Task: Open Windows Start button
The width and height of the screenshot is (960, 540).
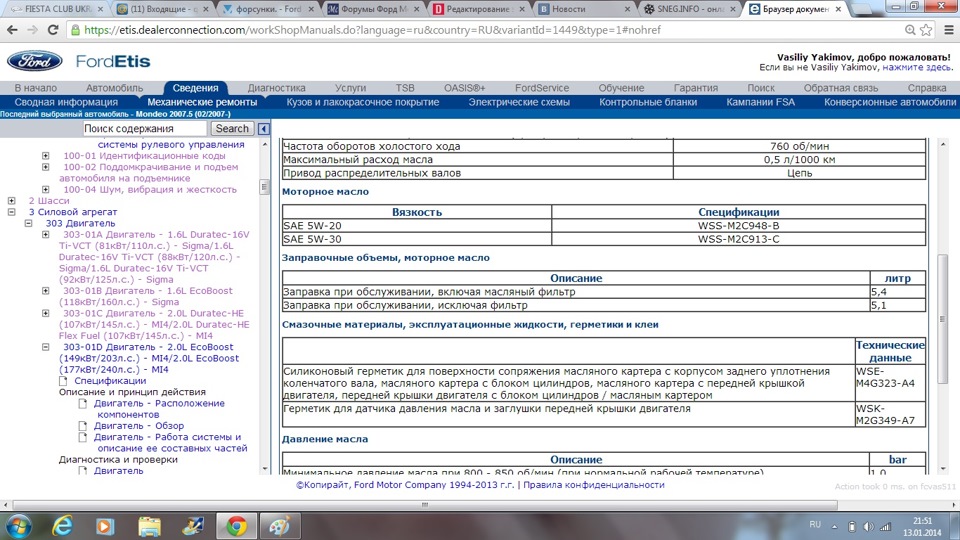Action: 18,526
